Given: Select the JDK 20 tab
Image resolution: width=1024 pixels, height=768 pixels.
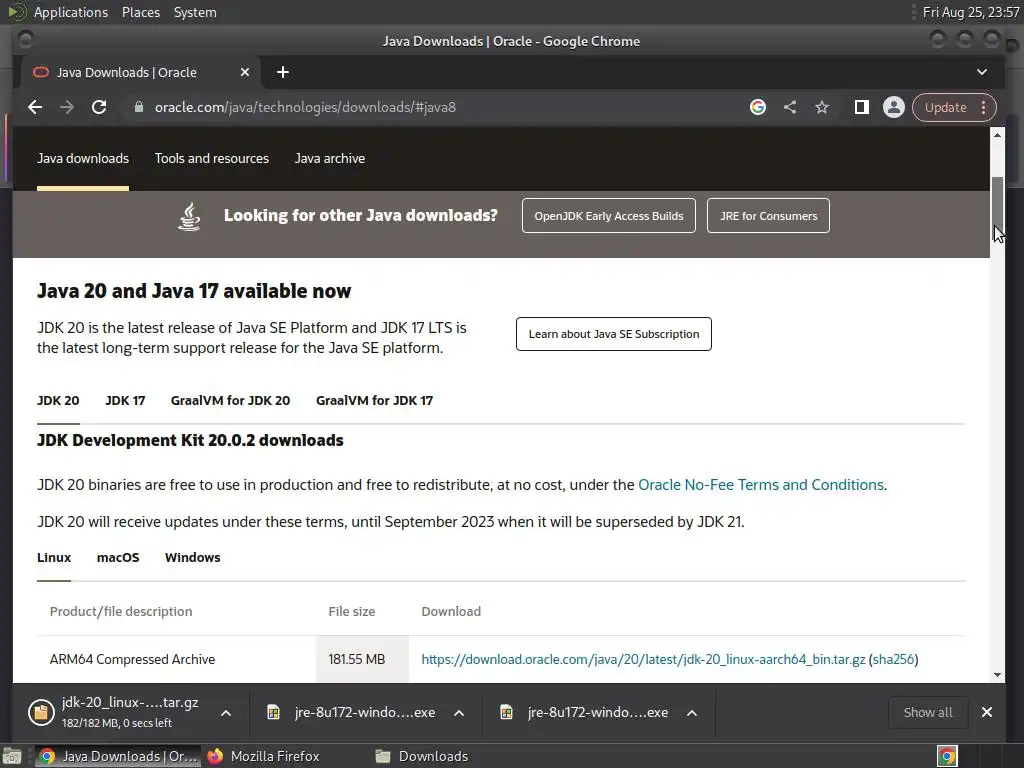Looking at the screenshot, I should [58, 401].
